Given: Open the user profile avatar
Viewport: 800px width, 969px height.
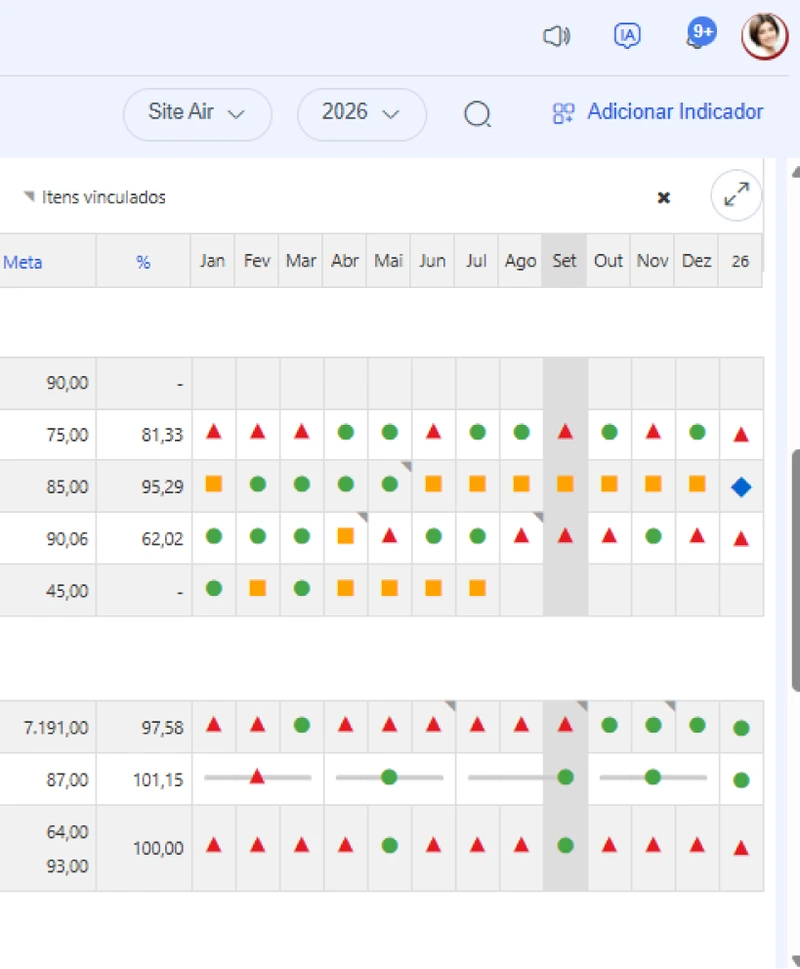Looking at the screenshot, I should pyautogui.click(x=765, y=36).
